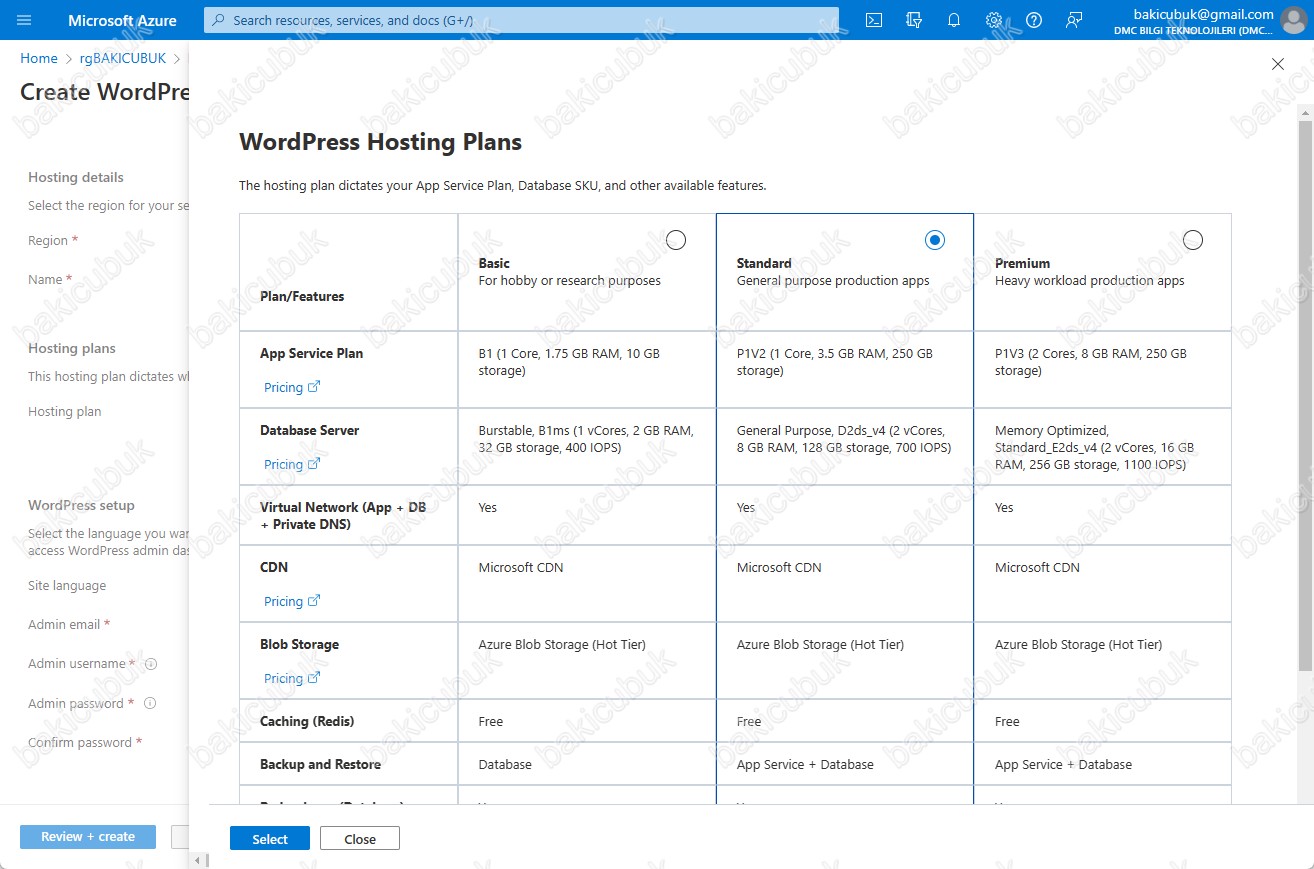The image size is (1314, 869).
Task: Click the Basic plan title text
Action: [494, 263]
